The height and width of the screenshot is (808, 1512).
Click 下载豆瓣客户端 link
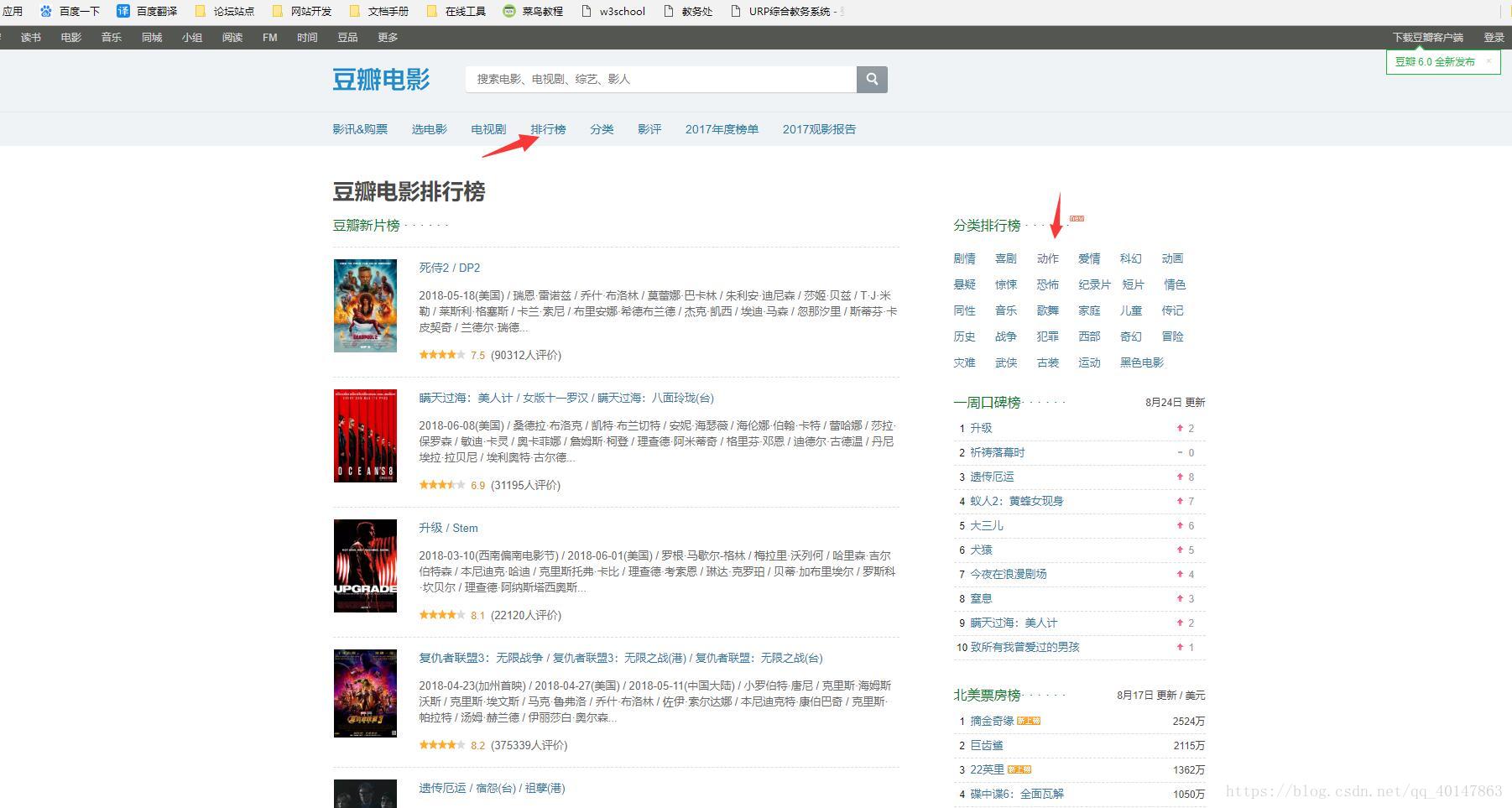[x=1427, y=37]
